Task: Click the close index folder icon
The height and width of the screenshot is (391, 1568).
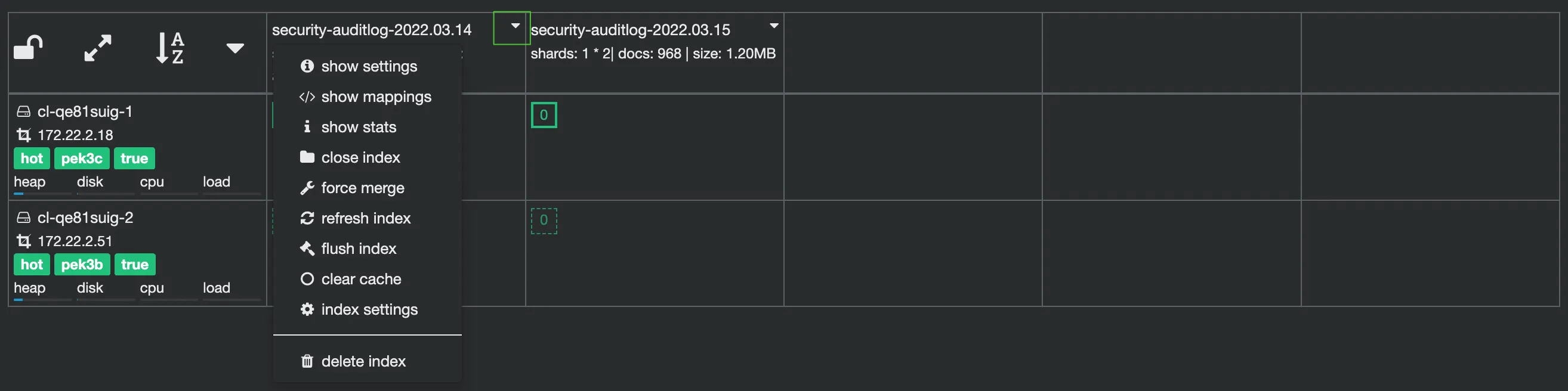Action: click(307, 157)
